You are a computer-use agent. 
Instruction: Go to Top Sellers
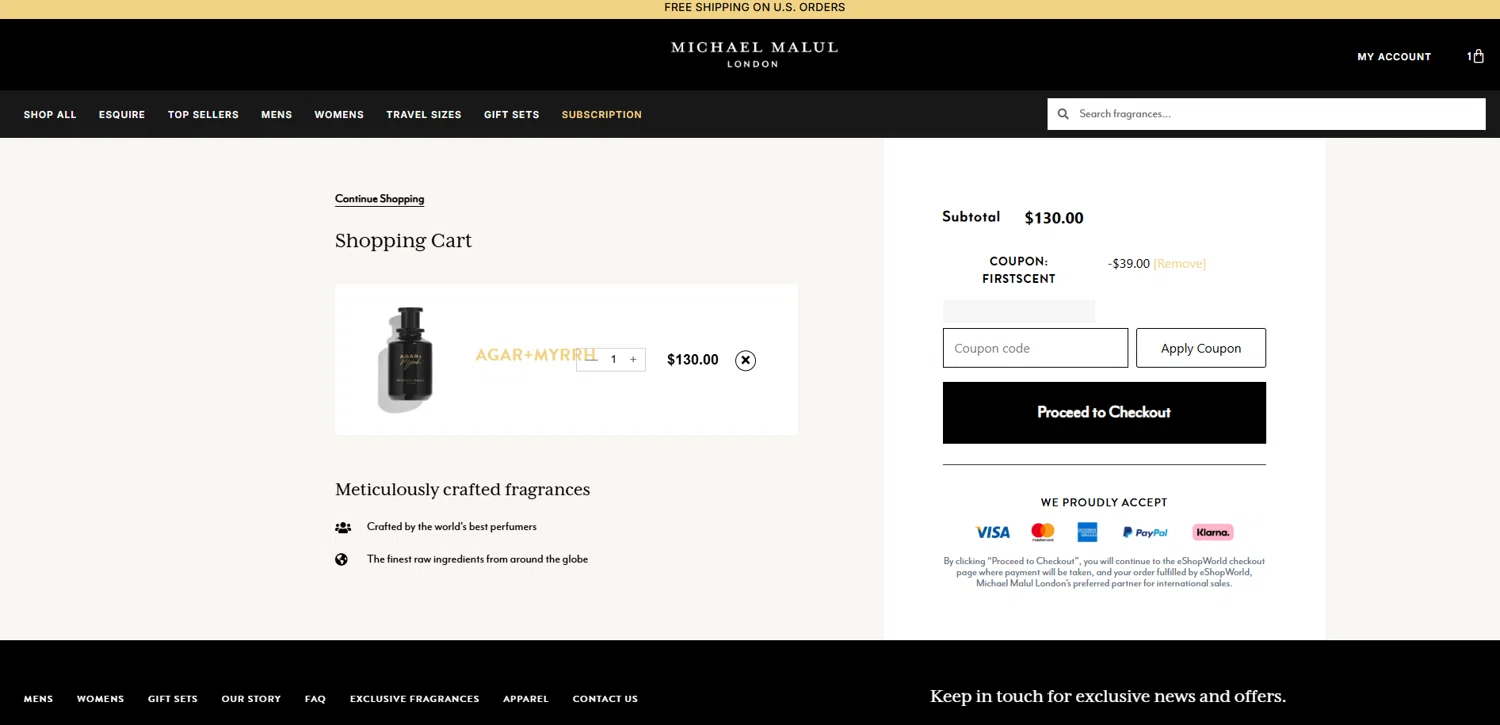point(203,115)
